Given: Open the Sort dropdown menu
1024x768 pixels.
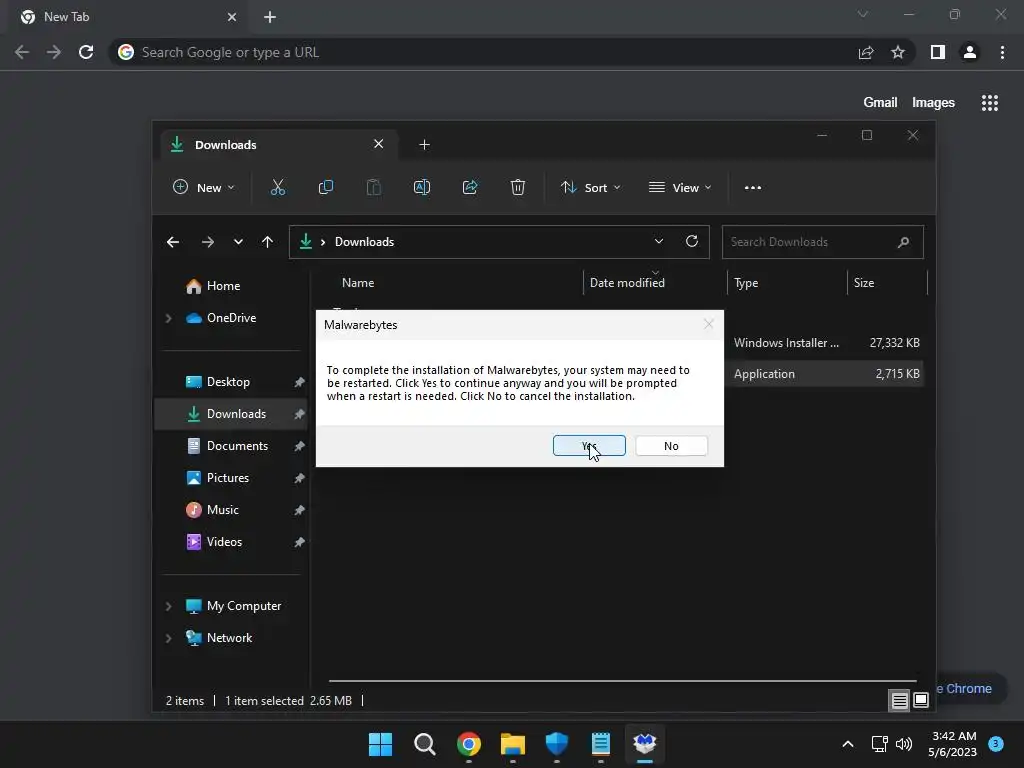Looking at the screenshot, I should tap(590, 187).
